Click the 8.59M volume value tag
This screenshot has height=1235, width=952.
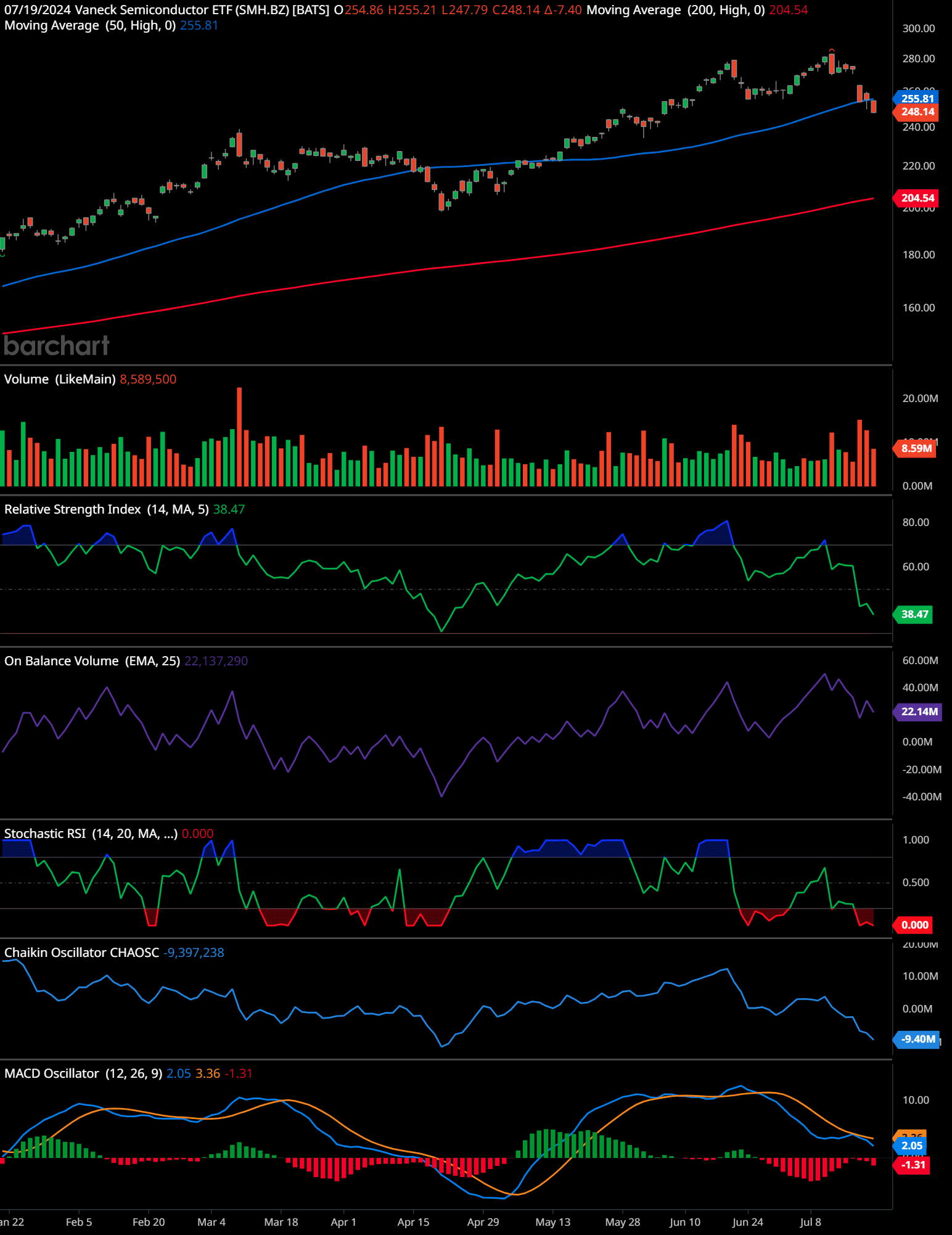pos(916,448)
